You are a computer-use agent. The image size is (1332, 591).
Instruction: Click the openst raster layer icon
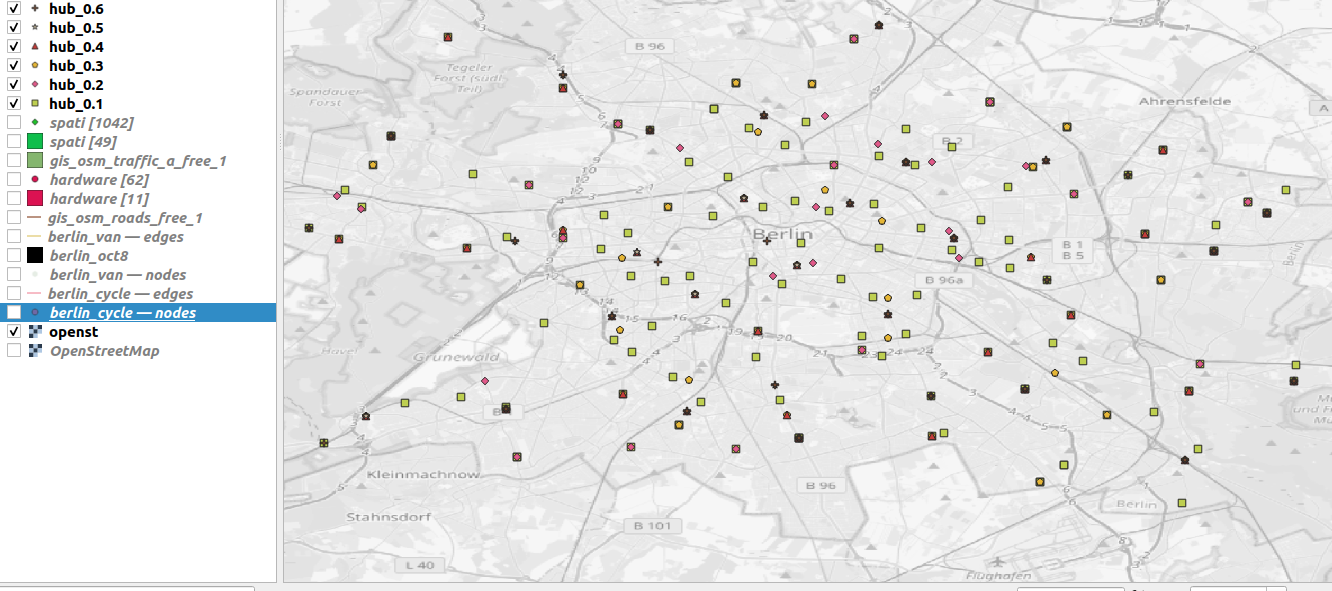[35, 332]
